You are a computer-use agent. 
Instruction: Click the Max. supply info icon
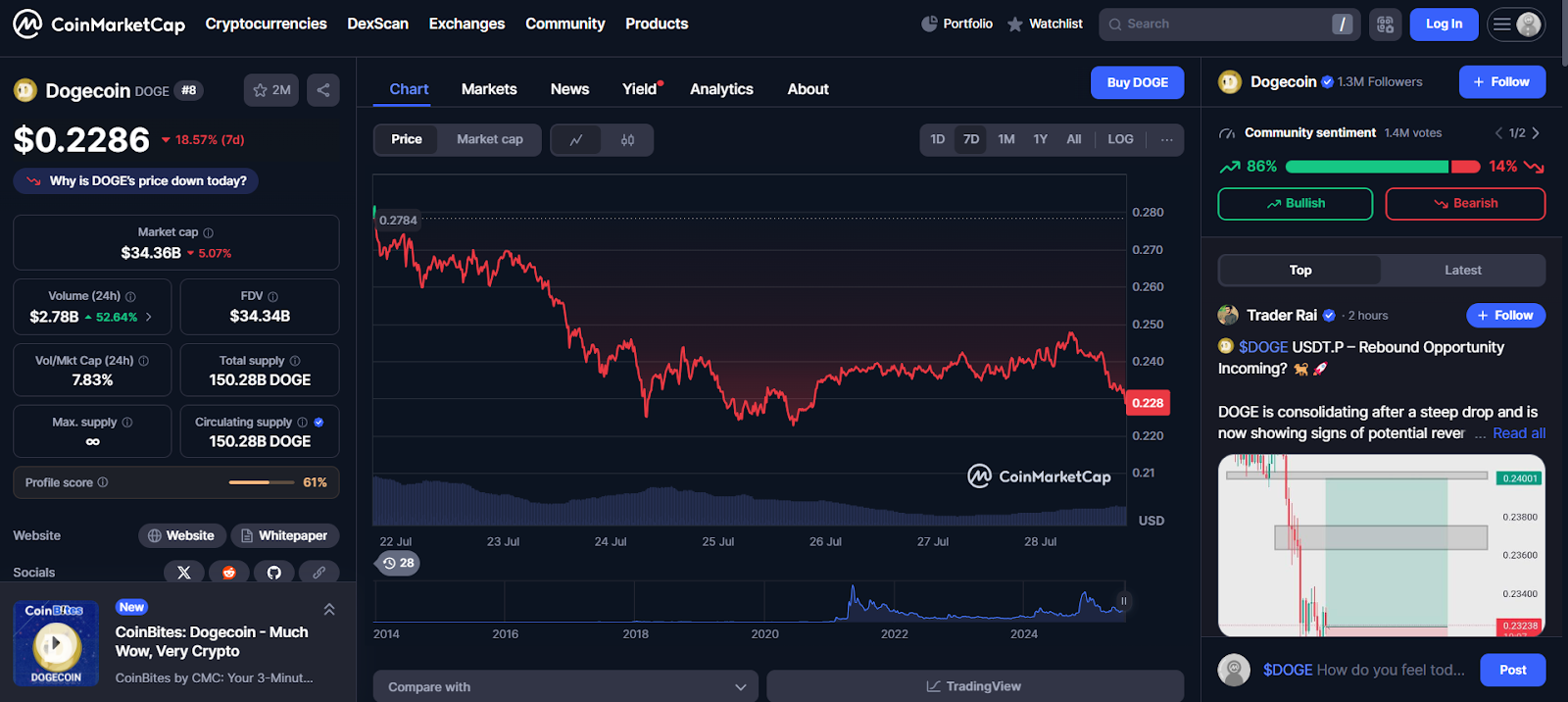[x=127, y=423]
